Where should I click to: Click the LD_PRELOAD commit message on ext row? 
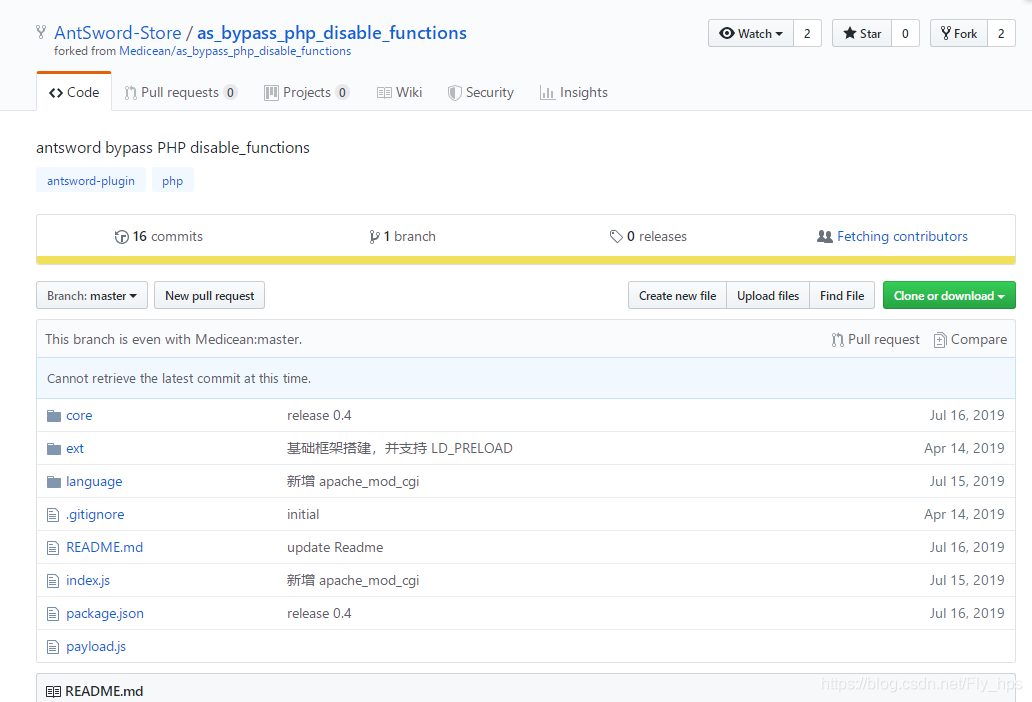pyautogui.click(x=400, y=449)
